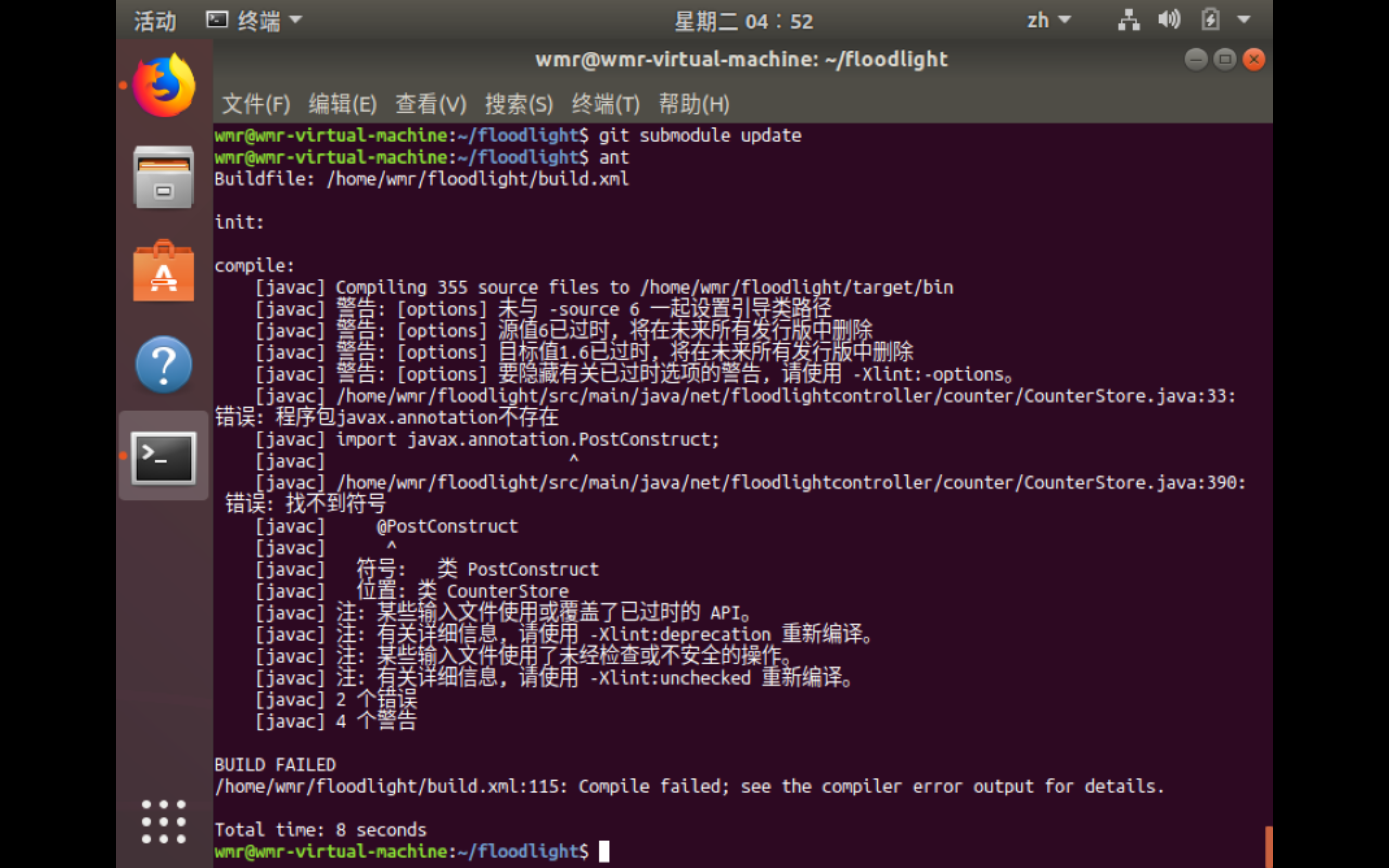Click the '-source 6' warning line
This screenshot has width=1389, height=868.
(x=544, y=309)
